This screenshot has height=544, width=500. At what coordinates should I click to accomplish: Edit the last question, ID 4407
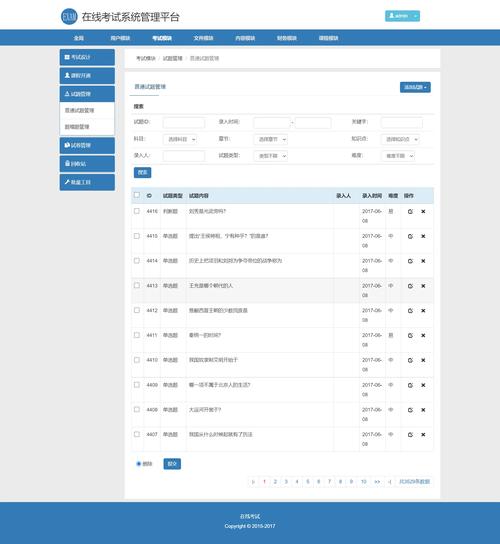pos(410,435)
